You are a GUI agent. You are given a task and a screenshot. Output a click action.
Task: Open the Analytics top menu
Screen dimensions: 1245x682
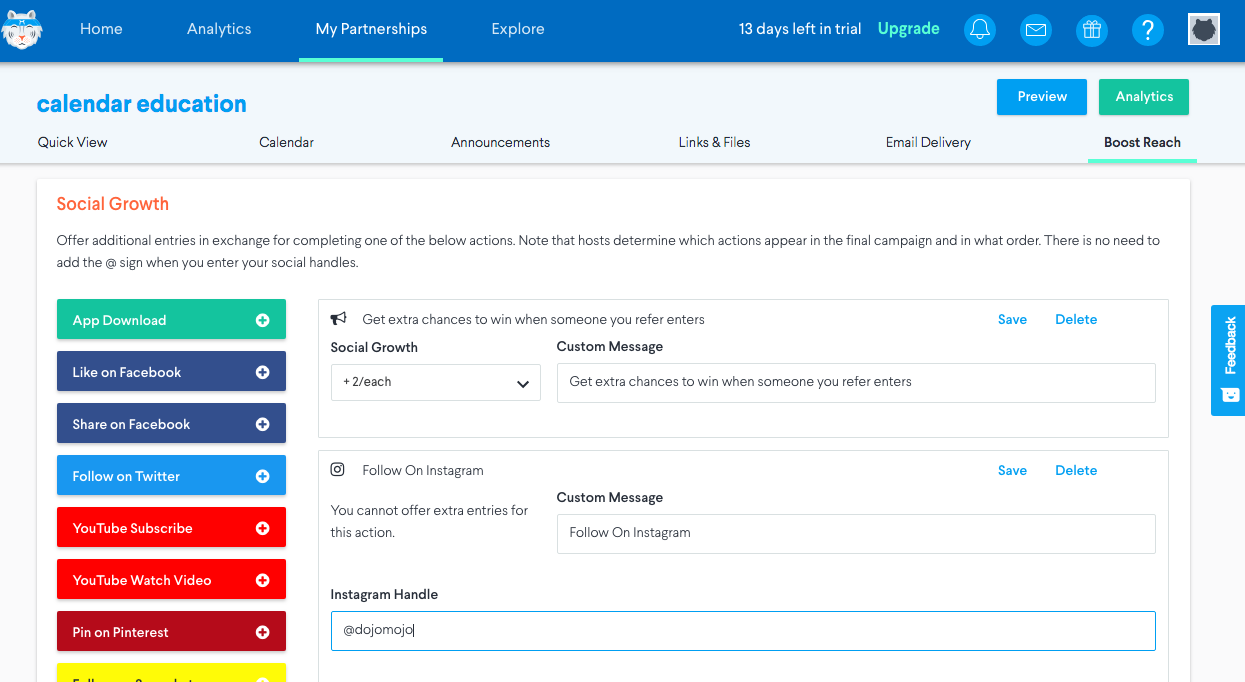[219, 29]
